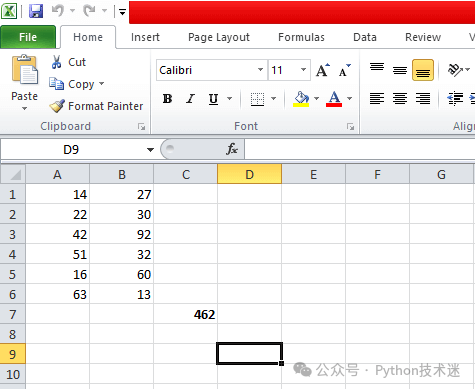Expand the font size dropdown

coord(304,70)
